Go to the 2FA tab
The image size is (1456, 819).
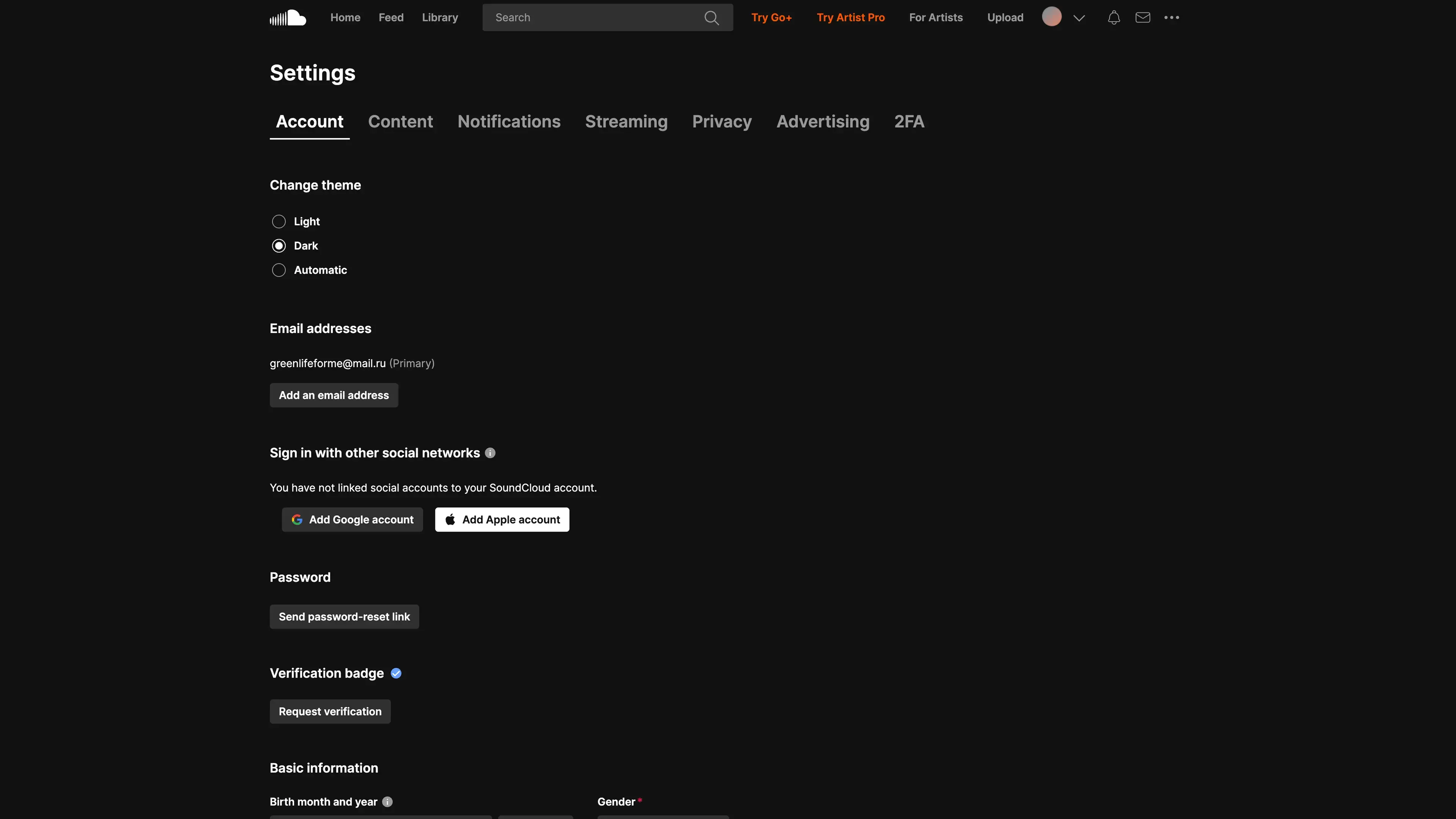909,121
